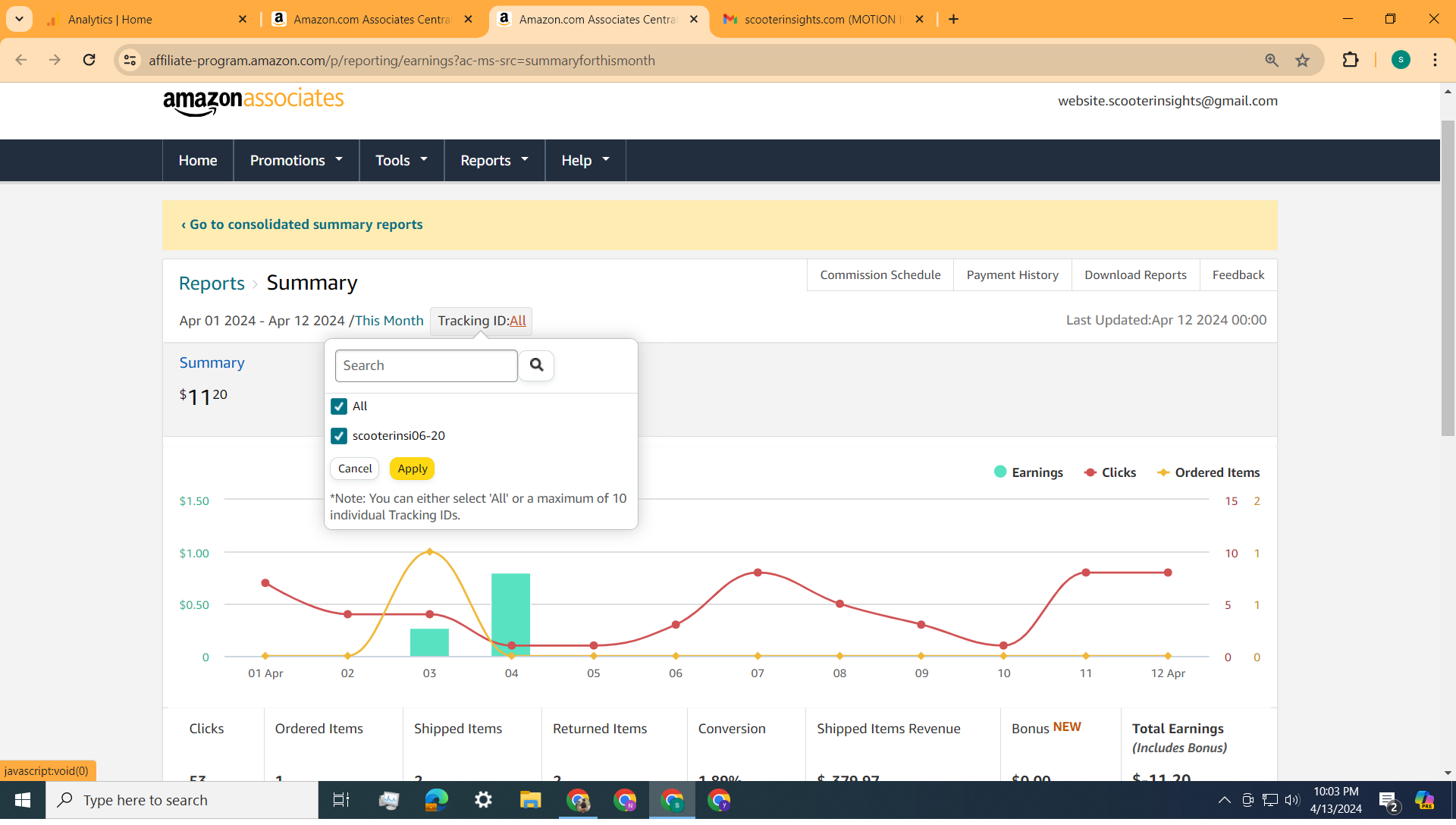Go to Home in the navigation bar
The width and height of the screenshot is (1456, 825).
click(x=198, y=160)
